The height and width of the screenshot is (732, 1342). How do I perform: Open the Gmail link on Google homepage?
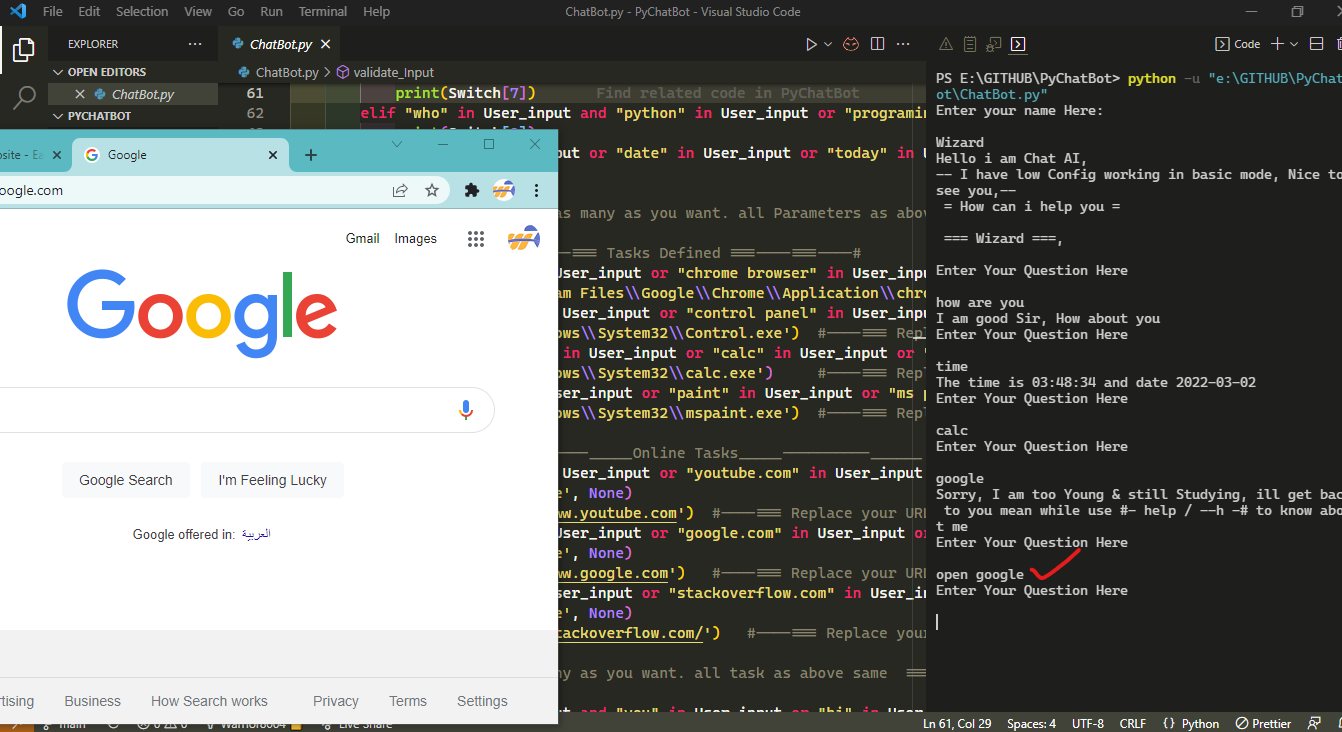pyautogui.click(x=362, y=238)
